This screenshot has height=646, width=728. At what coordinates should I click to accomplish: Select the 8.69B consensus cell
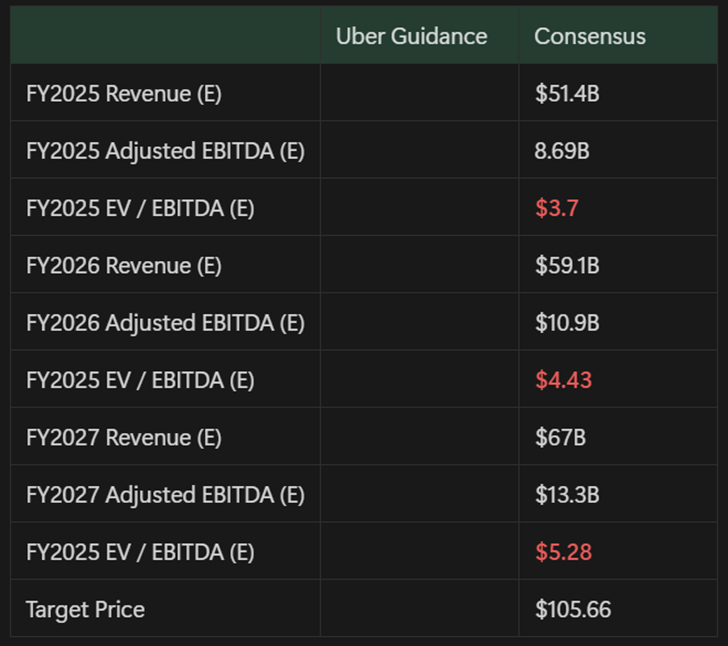pos(562,151)
